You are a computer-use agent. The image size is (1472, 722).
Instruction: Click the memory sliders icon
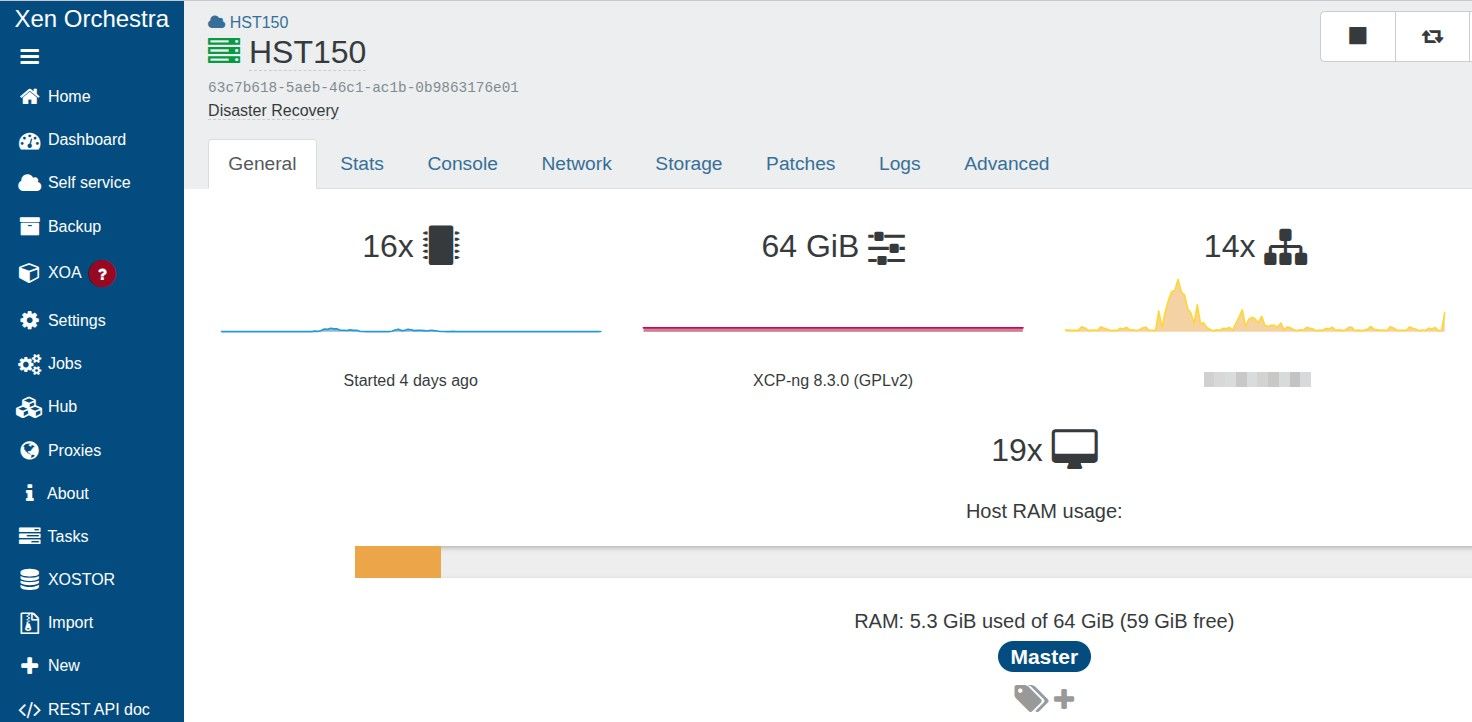886,246
